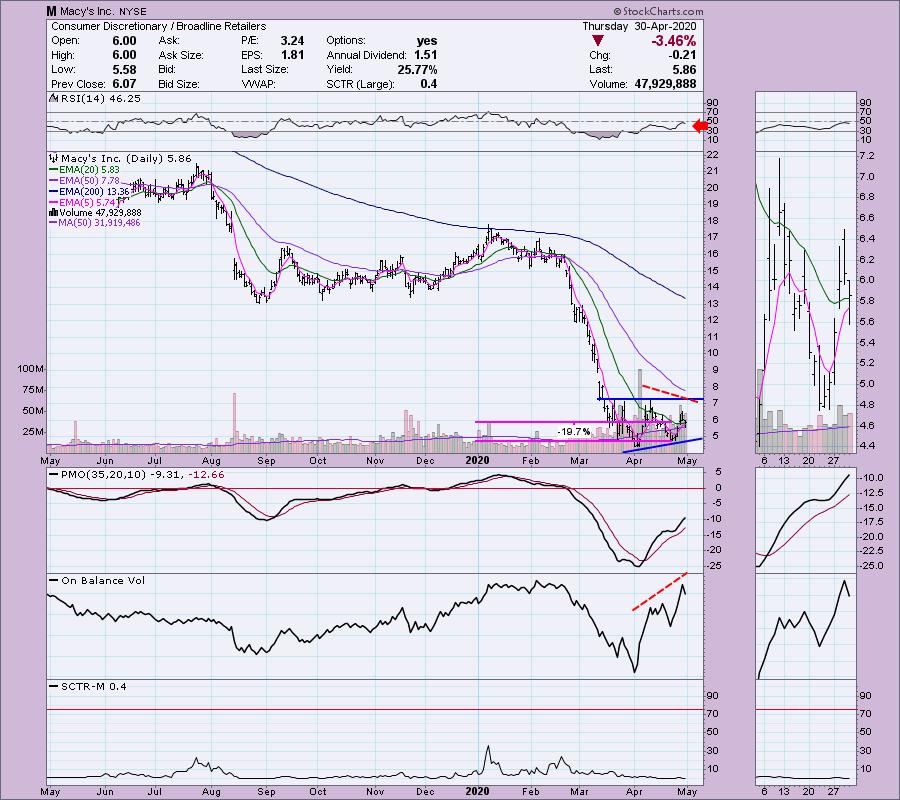This screenshot has width=900, height=800.
Task: Click the VWAP label in the header
Action: [258, 84]
